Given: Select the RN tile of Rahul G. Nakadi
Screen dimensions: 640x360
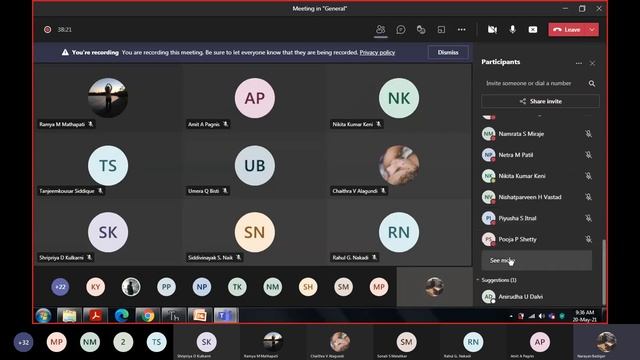Looking at the screenshot, I should [x=399, y=232].
